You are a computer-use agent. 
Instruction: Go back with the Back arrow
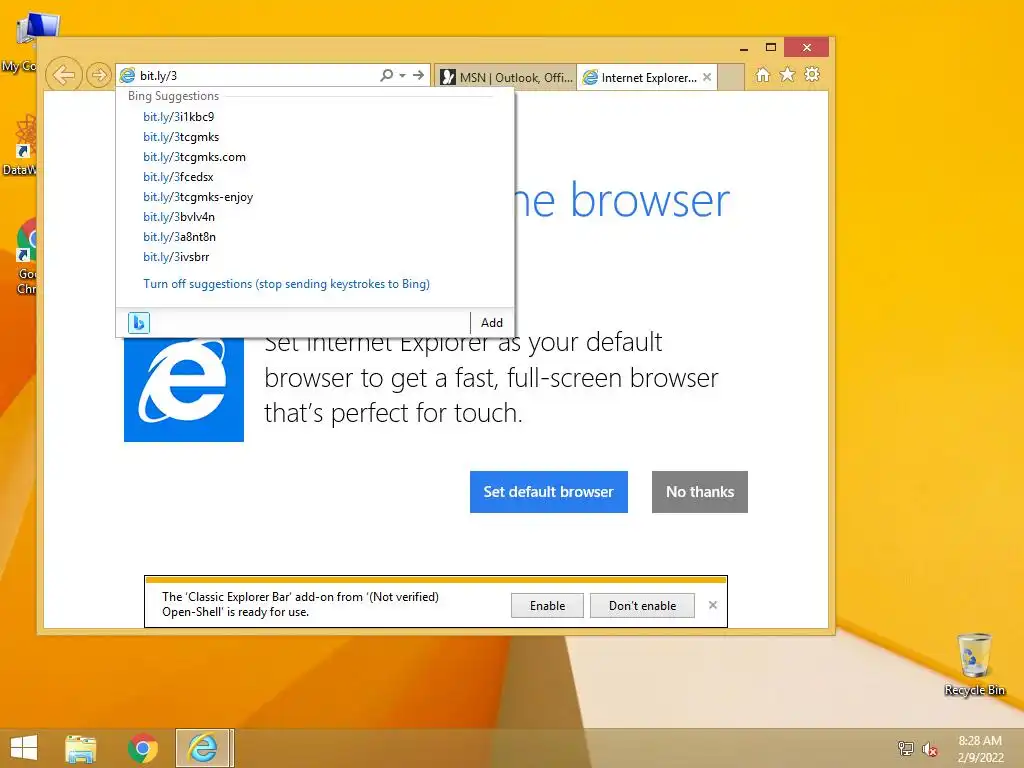click(64, 75)
